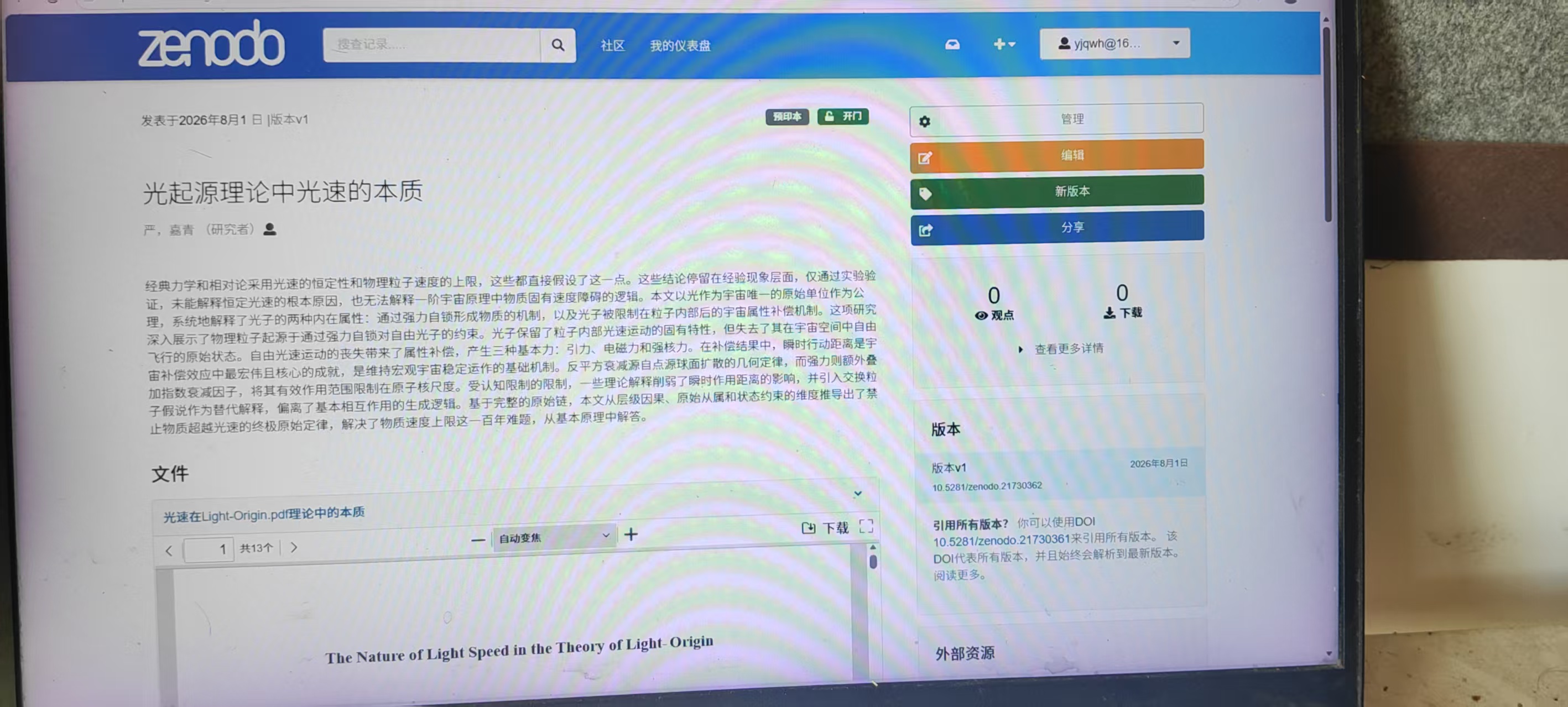Open DOI link 10.5281/zenodo.21730361

coord(1001,540)
